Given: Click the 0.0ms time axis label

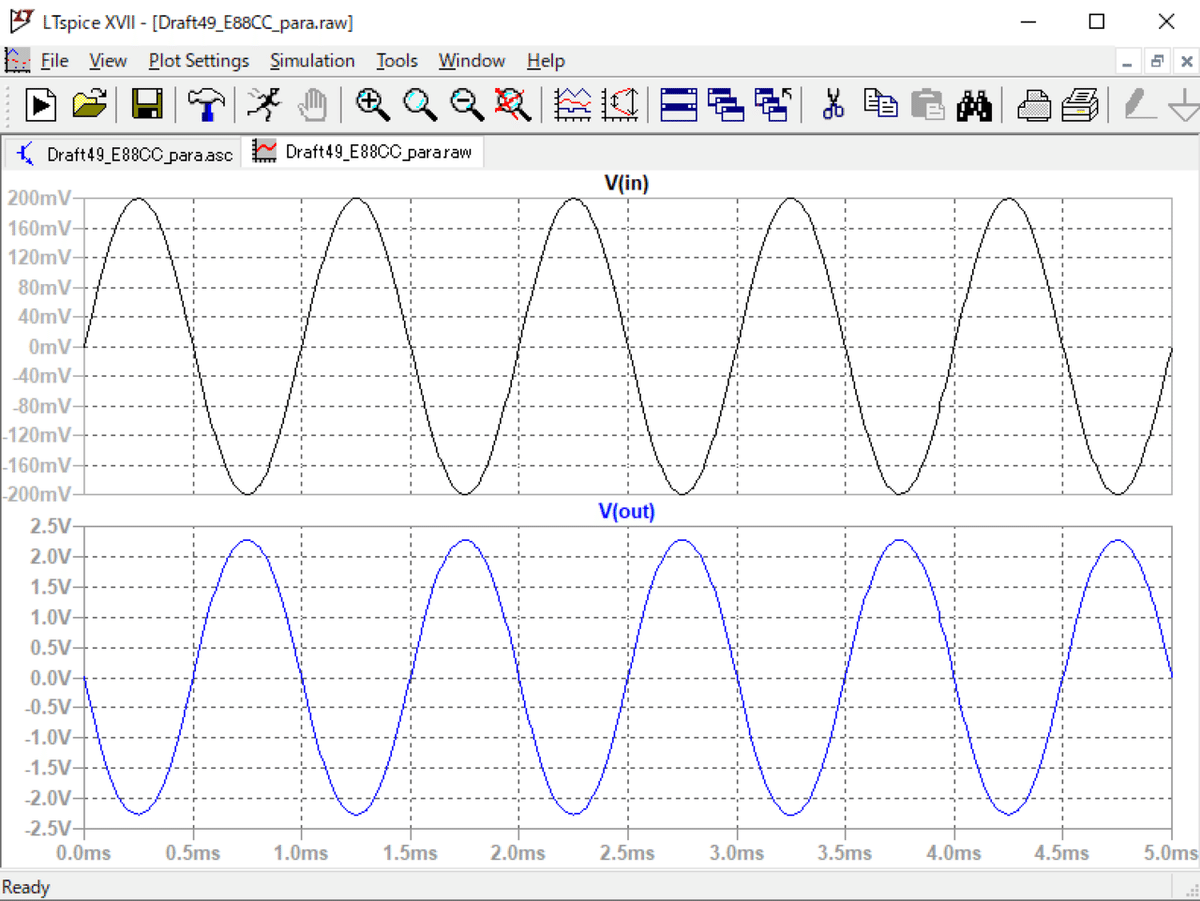Looking at the screenshot, I should point(84,853).
